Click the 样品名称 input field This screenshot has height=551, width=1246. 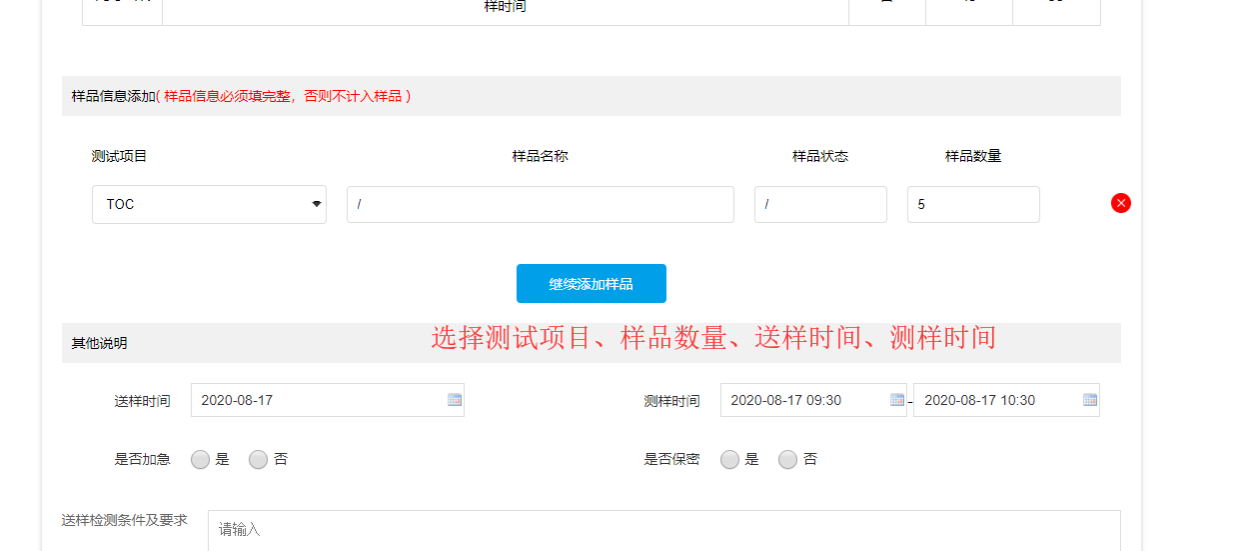click(x=540, y=204)
